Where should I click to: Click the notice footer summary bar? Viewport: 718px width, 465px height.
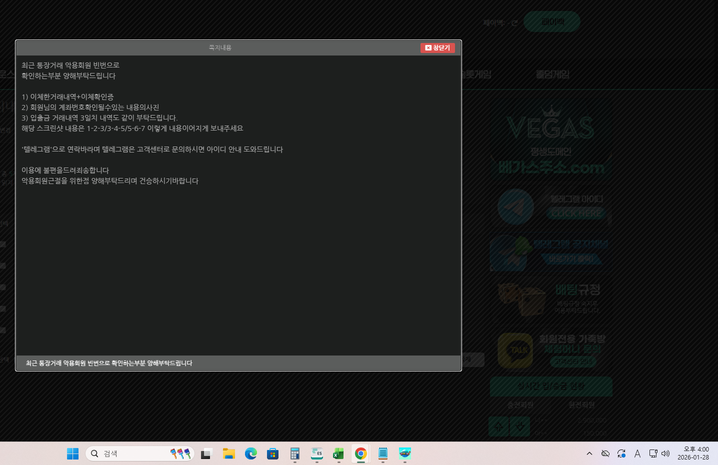click(238, 363)
